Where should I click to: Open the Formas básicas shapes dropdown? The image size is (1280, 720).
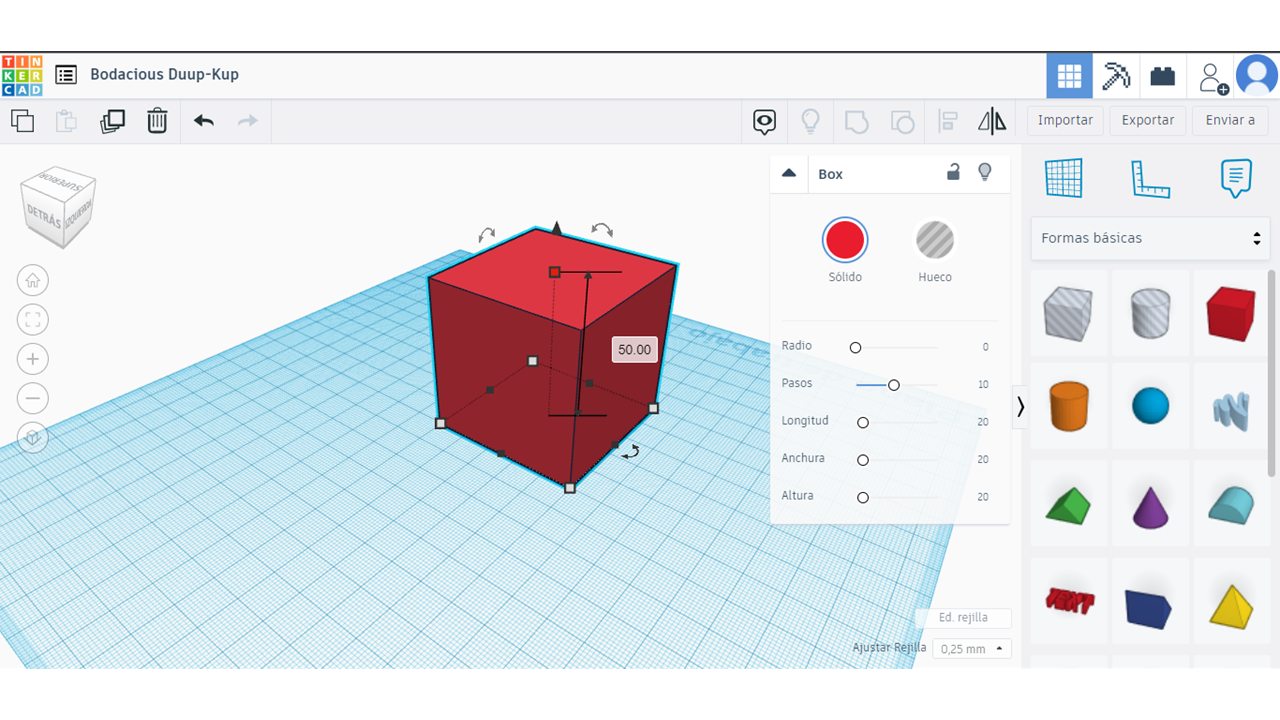point(1150,238)
